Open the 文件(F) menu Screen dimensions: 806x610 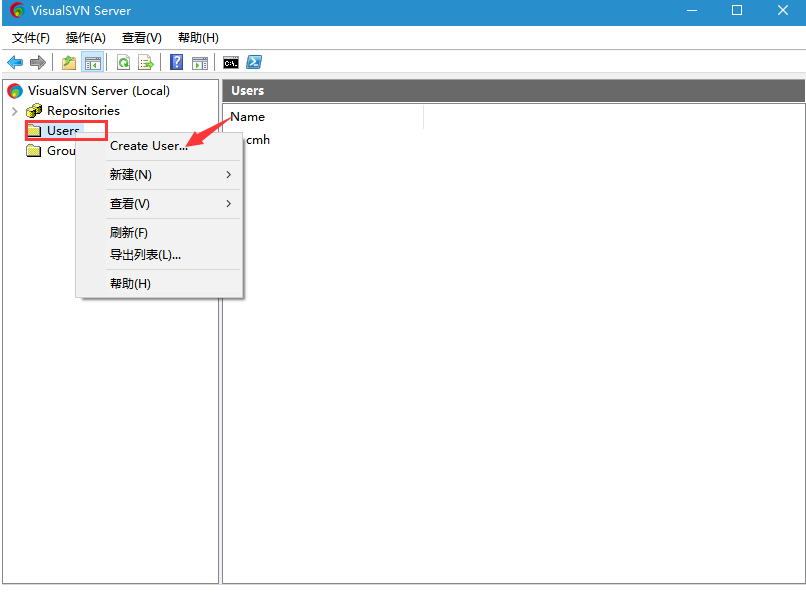click(31, 38)
